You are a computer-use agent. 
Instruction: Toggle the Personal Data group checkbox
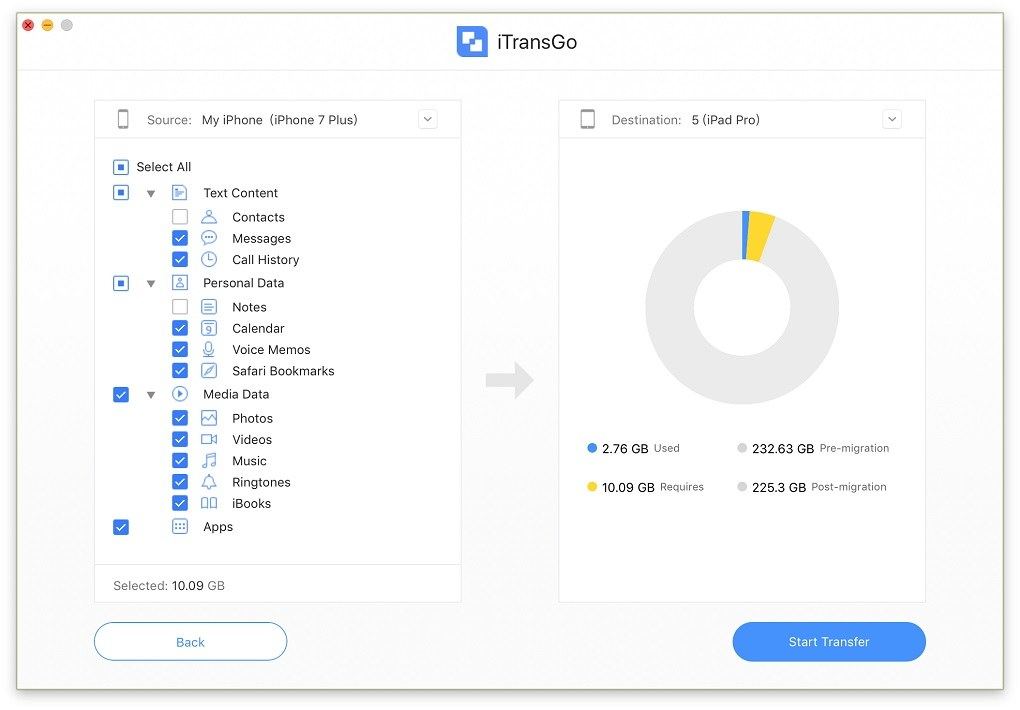pyautogui.click(x=121, y=283)
